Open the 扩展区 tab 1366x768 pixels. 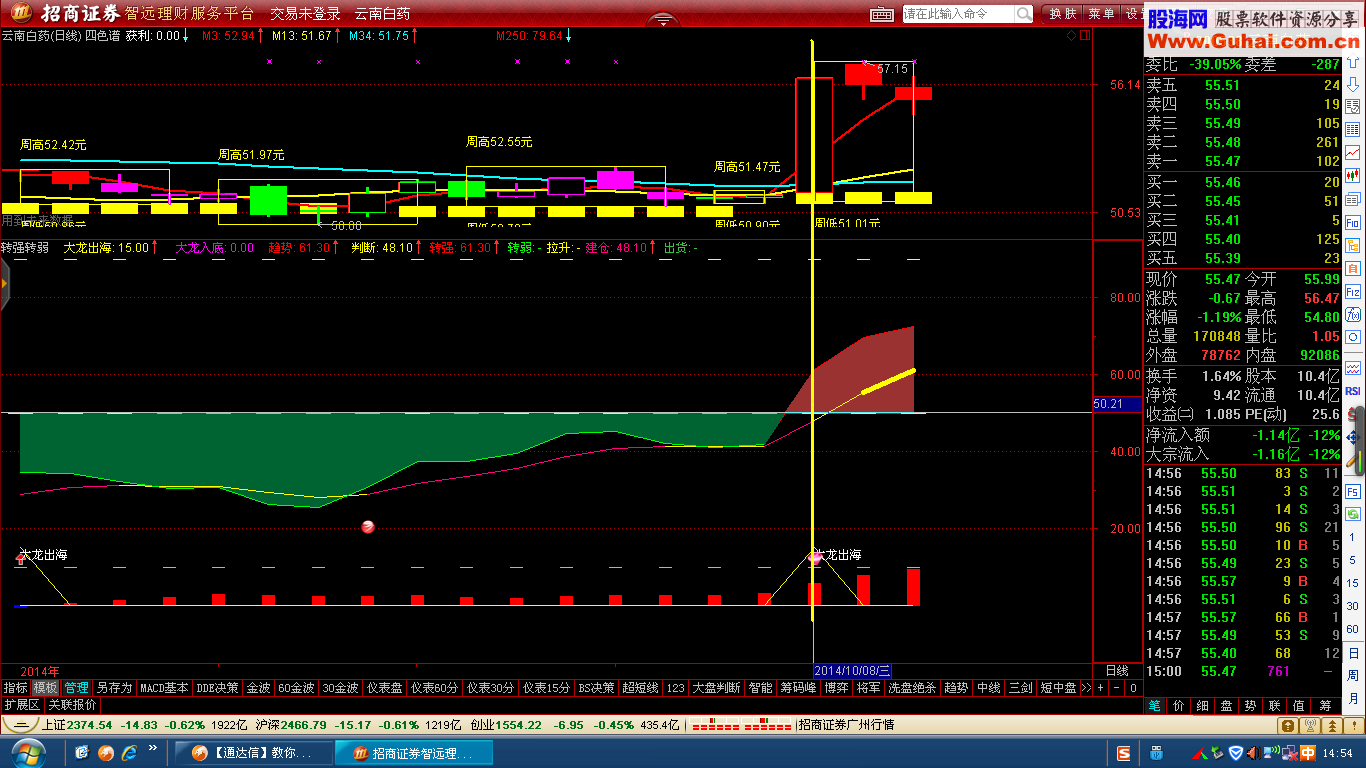click(x=21, y=705)
